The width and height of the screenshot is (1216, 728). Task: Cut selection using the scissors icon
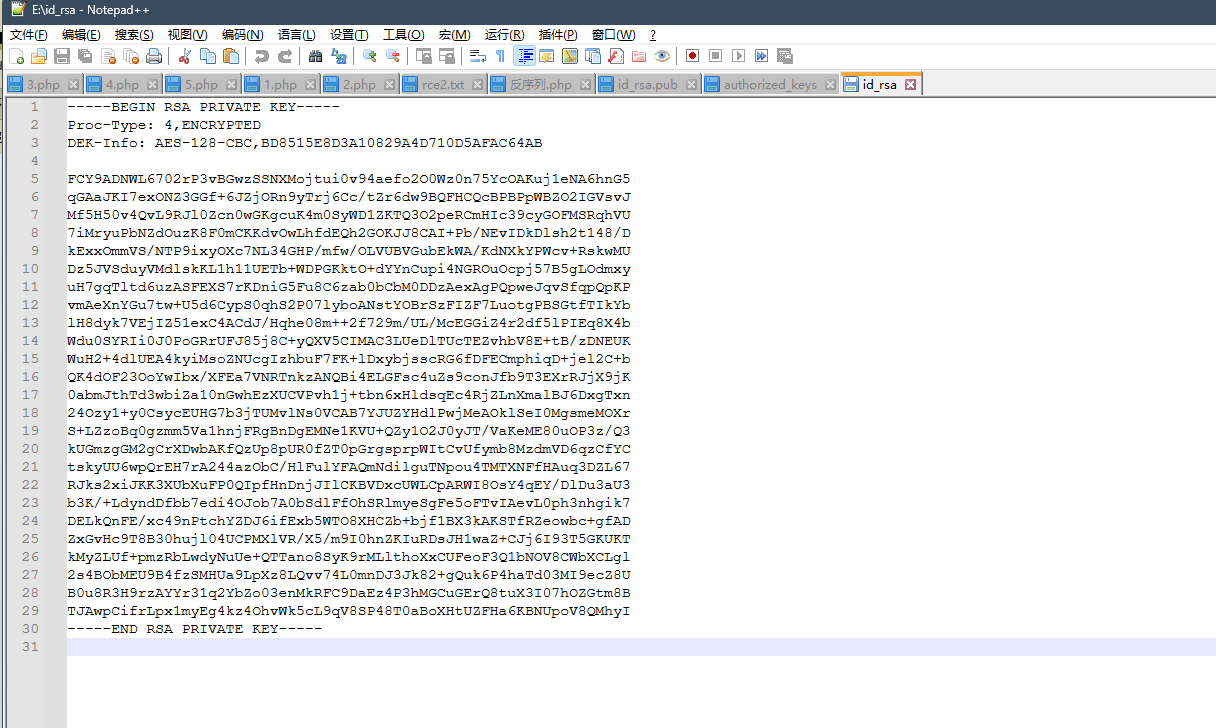[x=185, y=56]
